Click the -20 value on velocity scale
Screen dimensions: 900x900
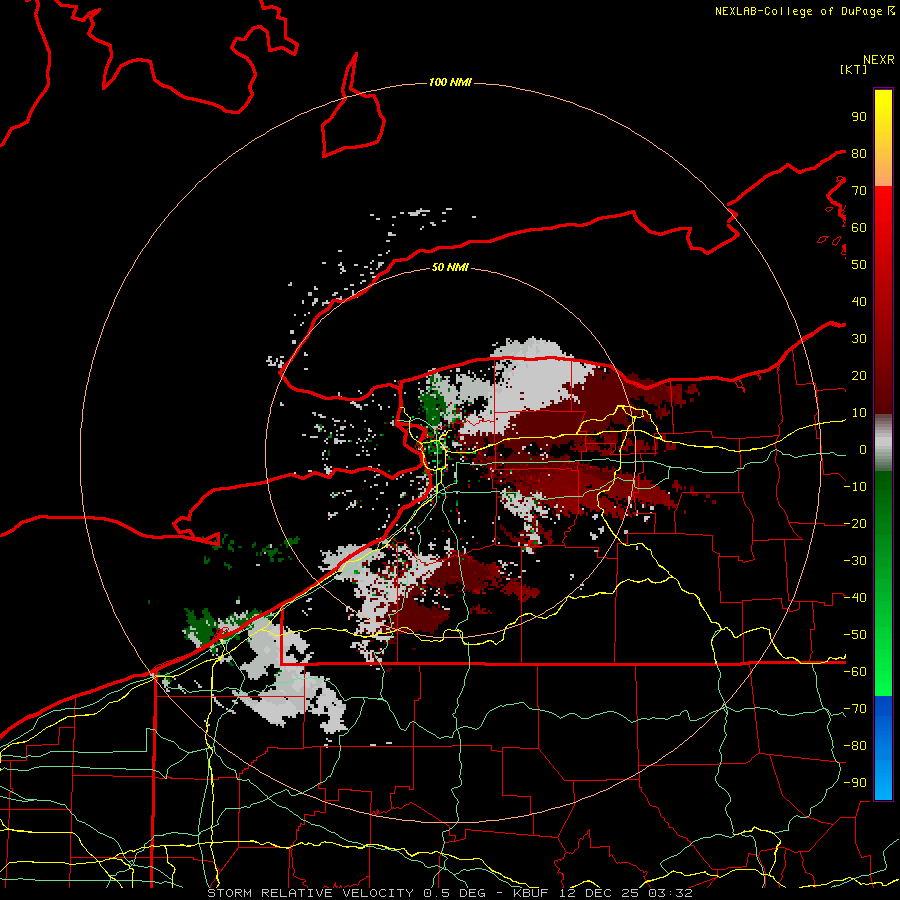point(855,524)
